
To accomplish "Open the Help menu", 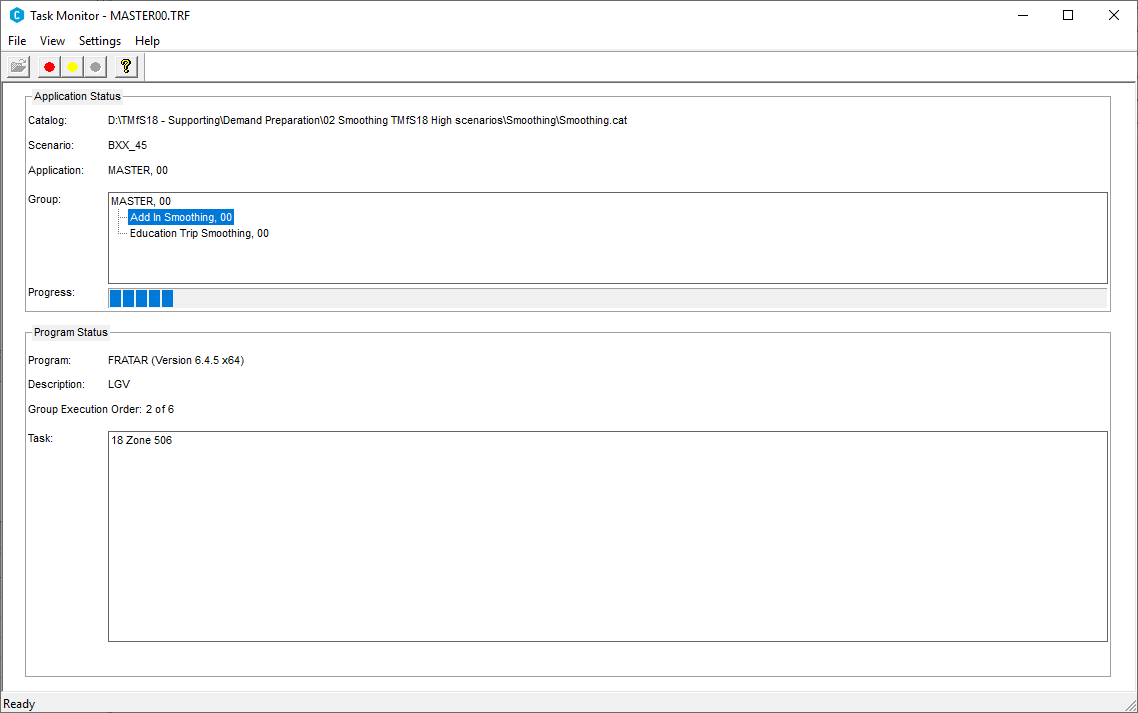I will point(147,41).
